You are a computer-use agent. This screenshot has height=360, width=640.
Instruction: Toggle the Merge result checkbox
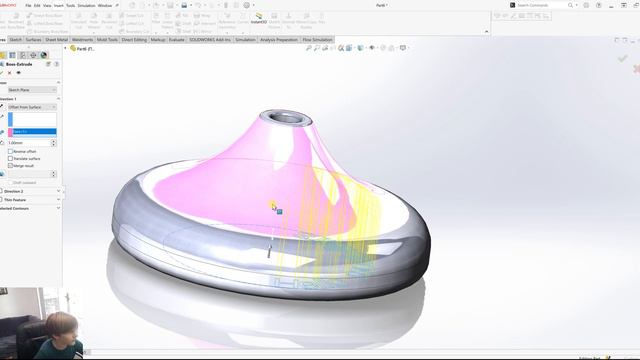[x=10, y=166]
